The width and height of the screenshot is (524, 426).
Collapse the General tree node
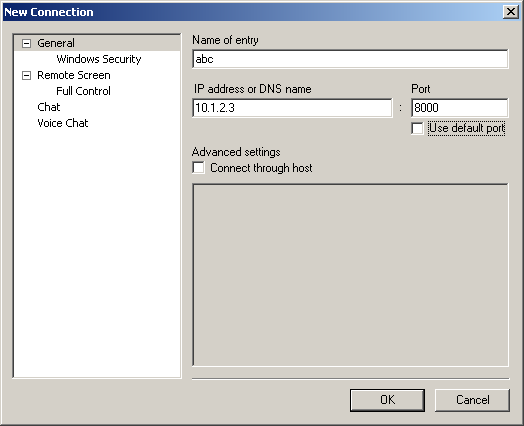26,43
